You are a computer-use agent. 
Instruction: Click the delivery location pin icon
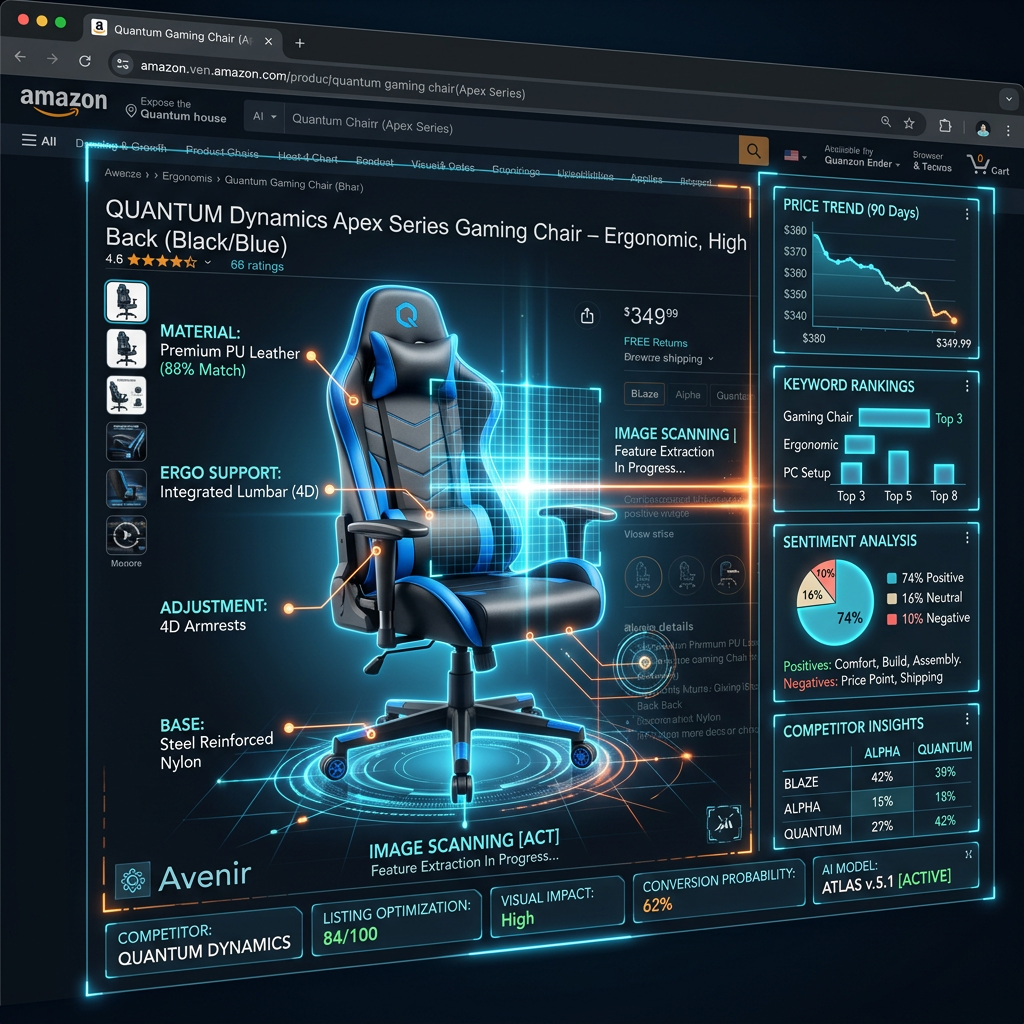click(x=131, y=111)
